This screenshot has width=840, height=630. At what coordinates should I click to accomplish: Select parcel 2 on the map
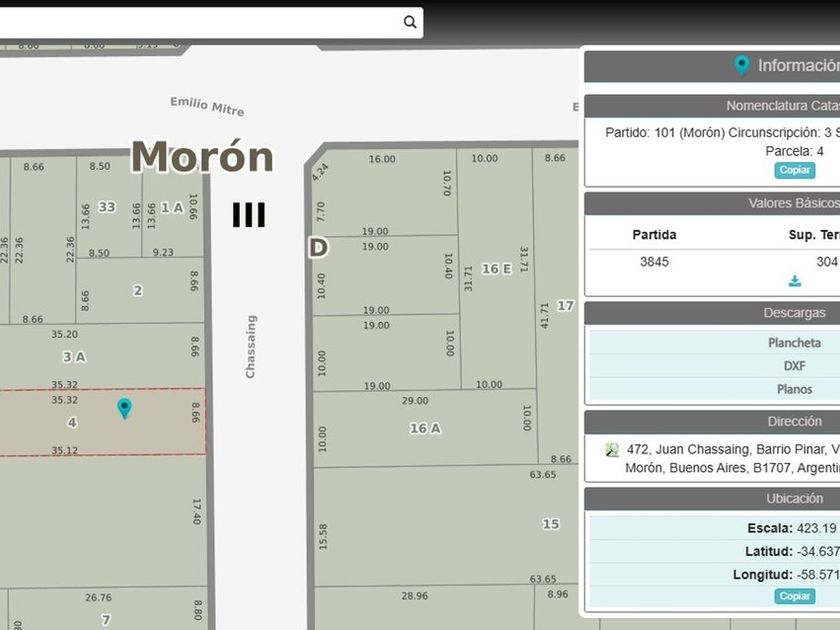pos(138,290)
